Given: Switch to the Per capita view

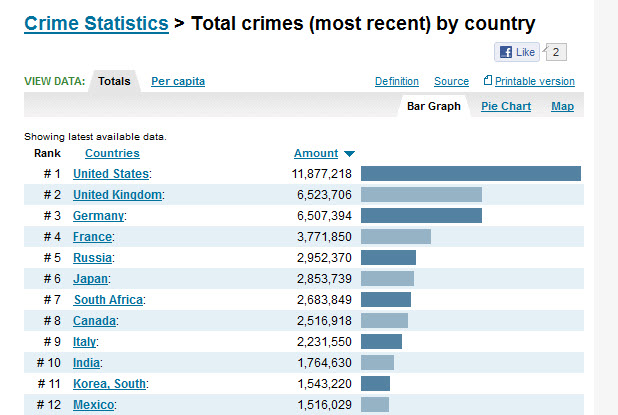Looking at the screenshot, I should [x=178, y=81].
